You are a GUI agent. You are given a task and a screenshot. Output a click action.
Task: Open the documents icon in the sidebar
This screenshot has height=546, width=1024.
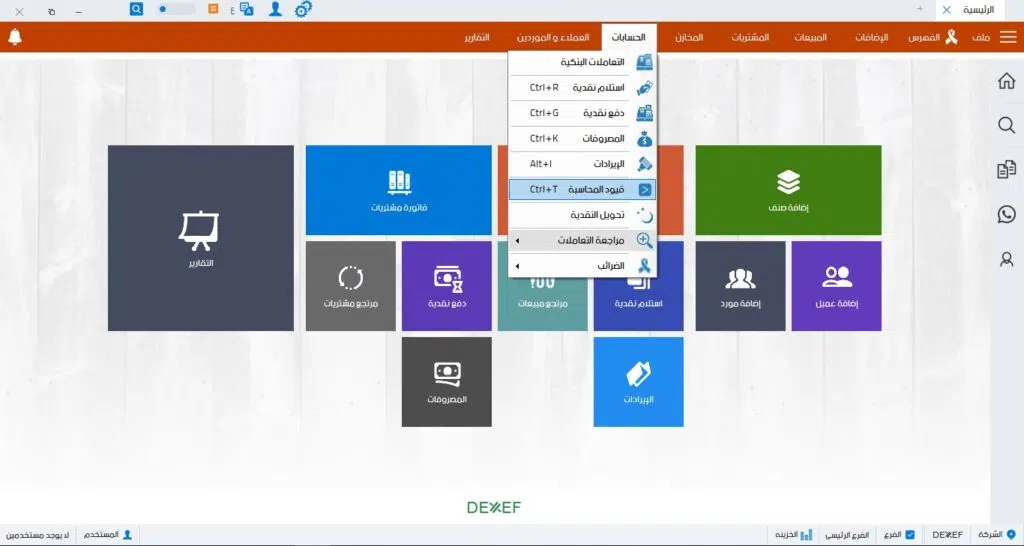click(1006, 170)
